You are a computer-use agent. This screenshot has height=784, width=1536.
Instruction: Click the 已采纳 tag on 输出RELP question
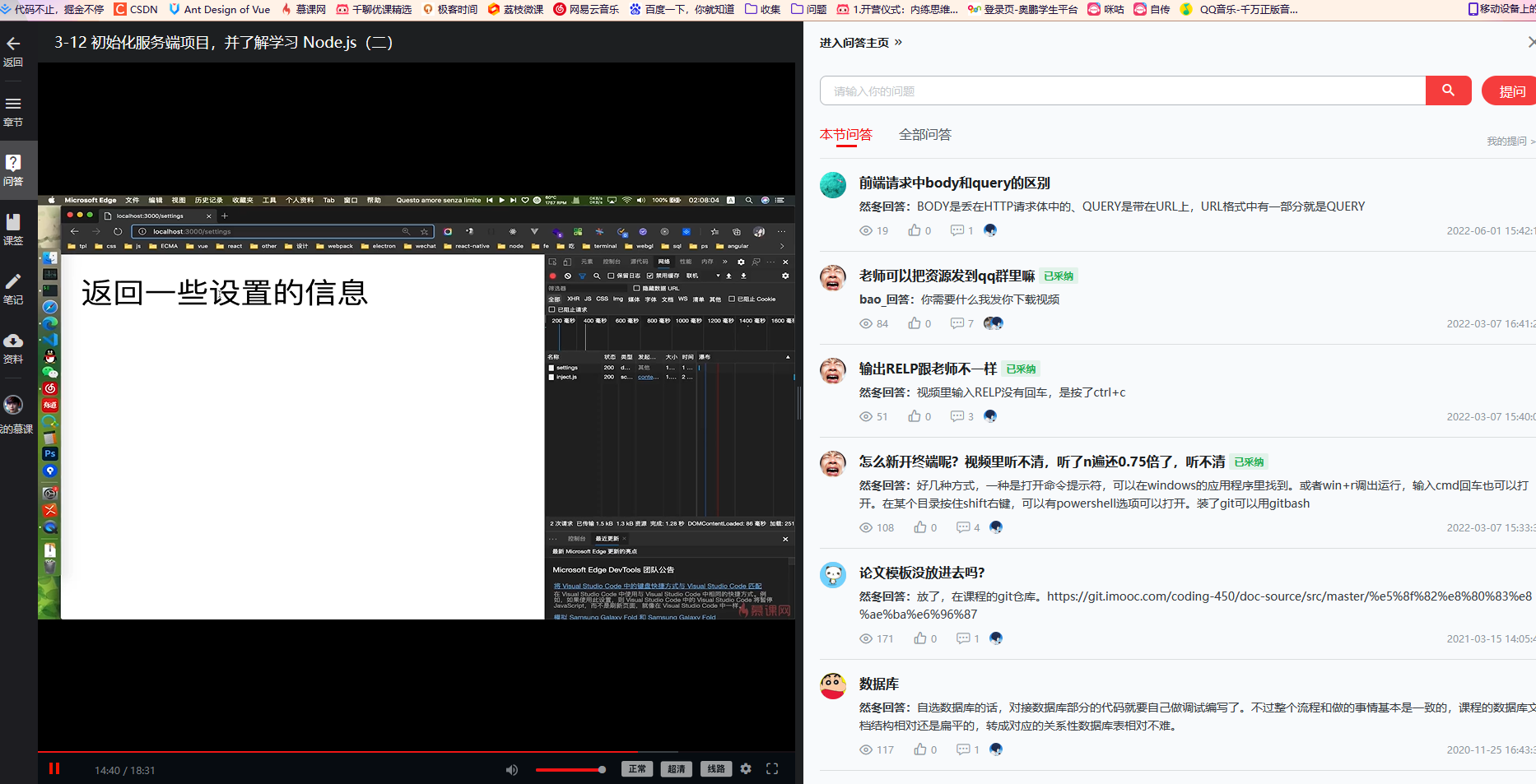[1022, 369]
